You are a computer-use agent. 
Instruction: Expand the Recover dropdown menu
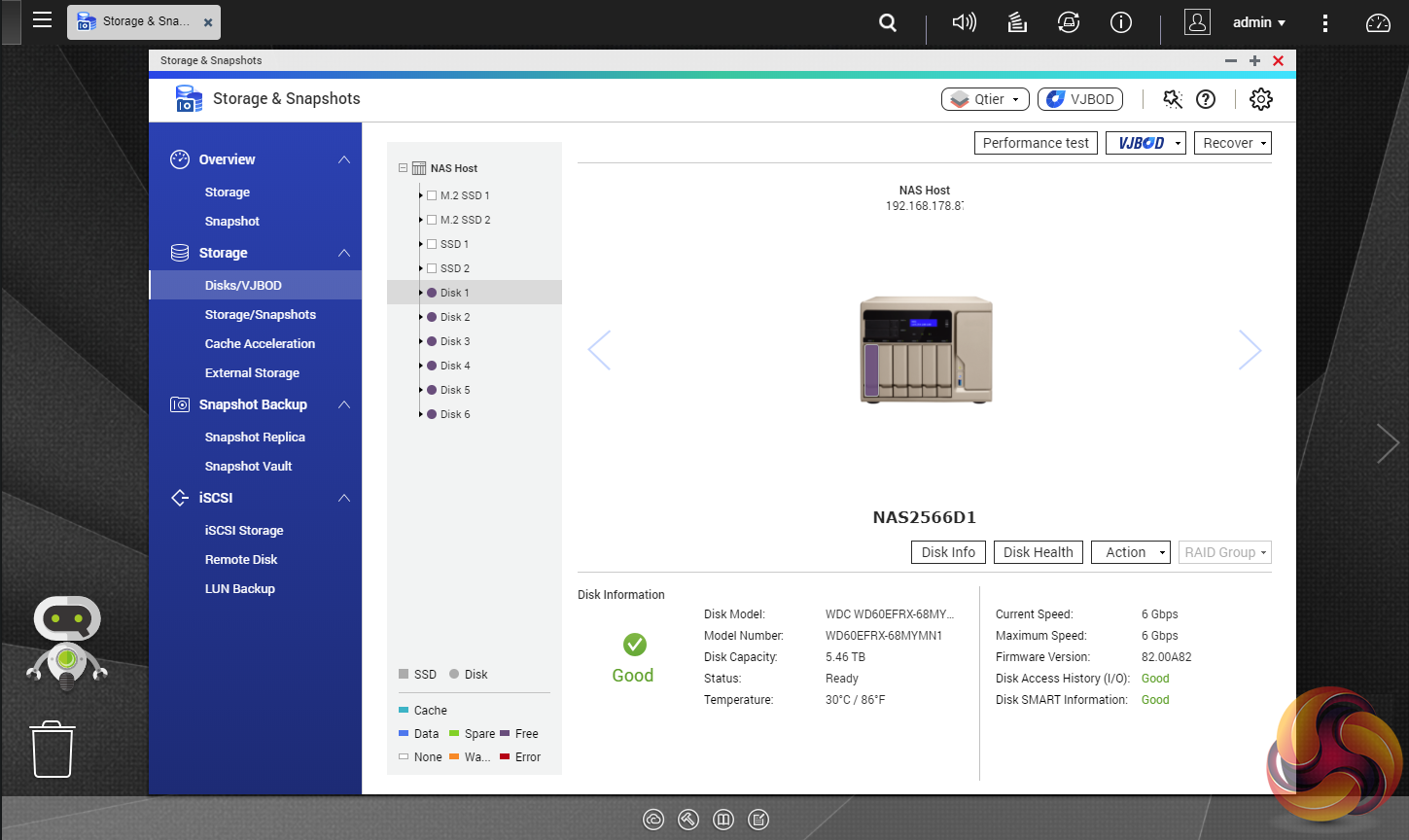click(1232, 143)
